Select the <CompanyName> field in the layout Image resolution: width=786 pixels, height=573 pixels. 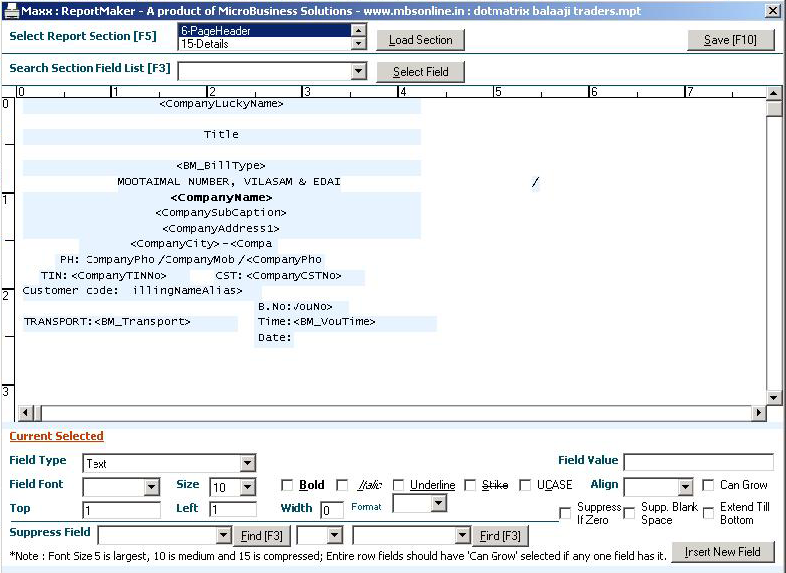[x=221, y=197]
